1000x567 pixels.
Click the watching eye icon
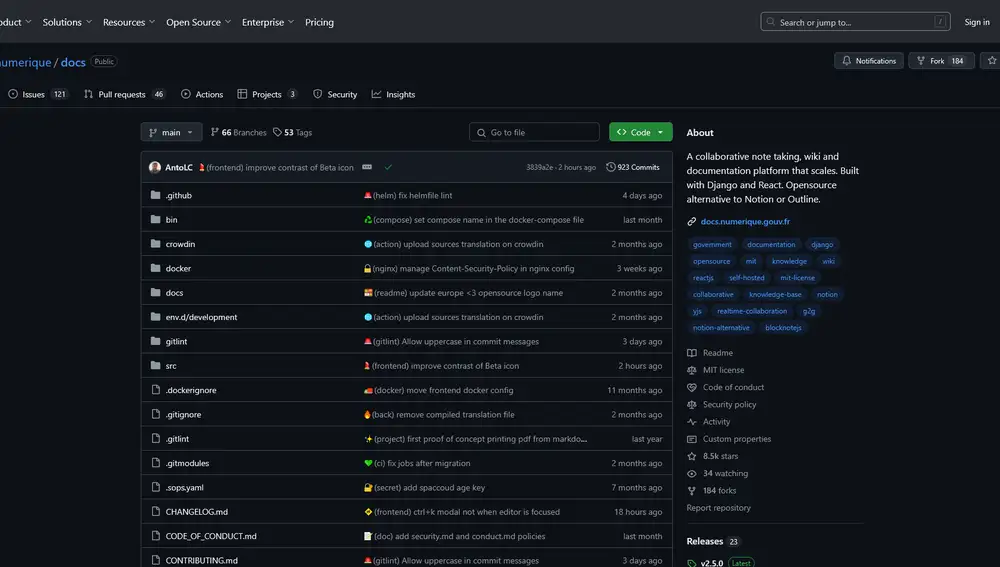691,473
